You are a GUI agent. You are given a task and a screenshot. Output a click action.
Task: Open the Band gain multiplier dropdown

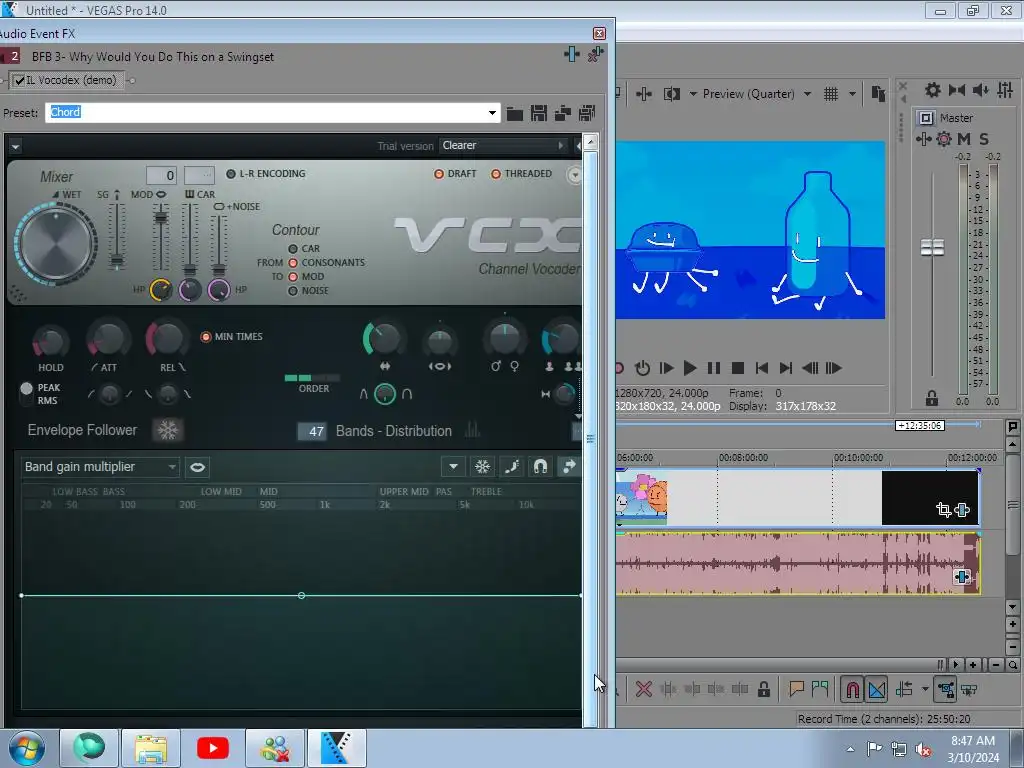(x=100, y=467)
